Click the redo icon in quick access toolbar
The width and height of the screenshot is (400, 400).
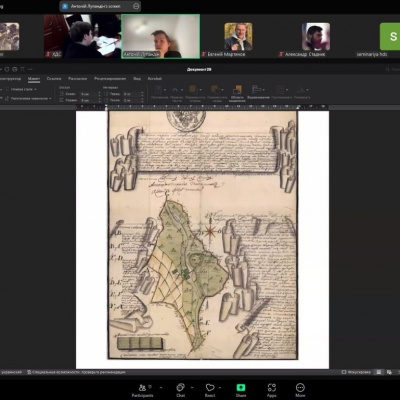pos(7,69)
